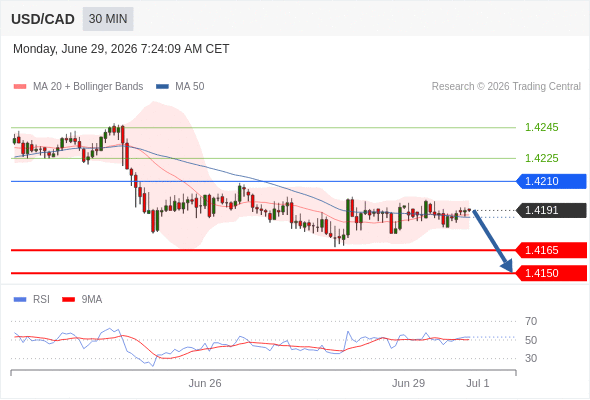Toggle the MA 20 + Bollinger Bands legend label

click(88, 87)
